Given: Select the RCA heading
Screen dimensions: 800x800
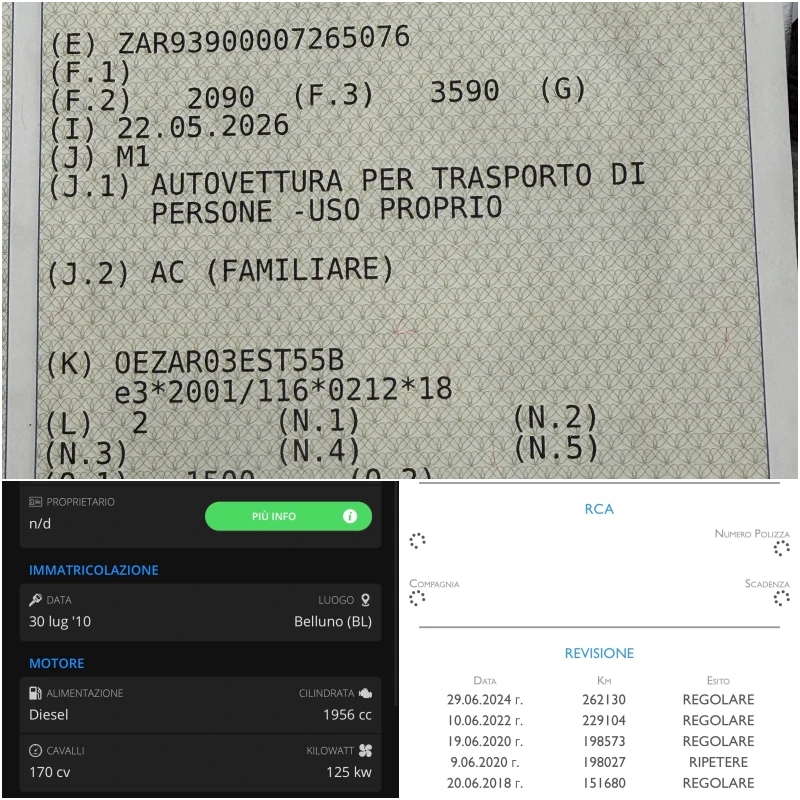Looking at the screenshot, I should [599, 509].
